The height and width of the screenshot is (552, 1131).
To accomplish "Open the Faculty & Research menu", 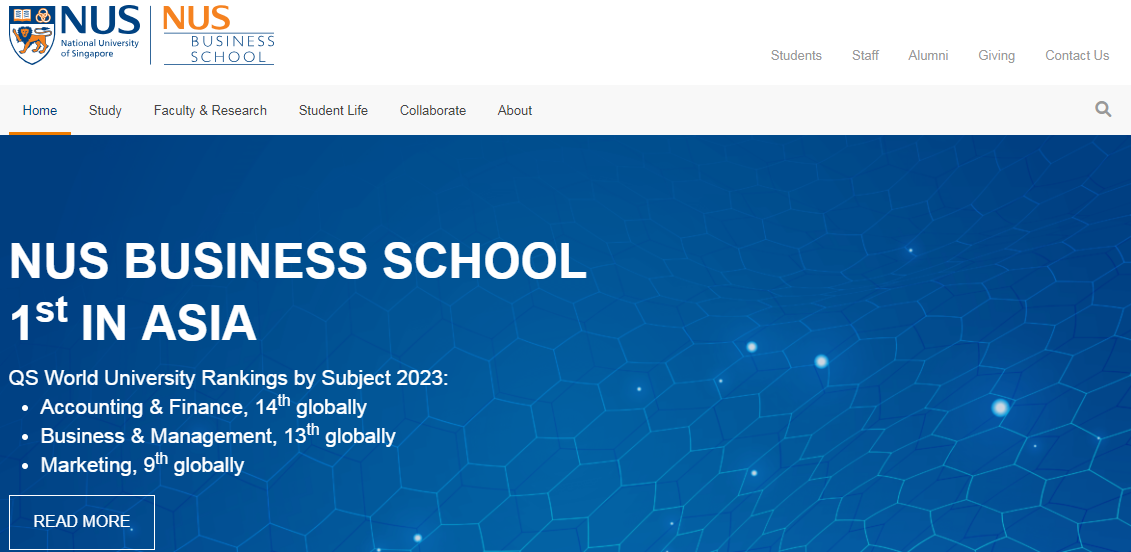I will [x=210, y=110].
